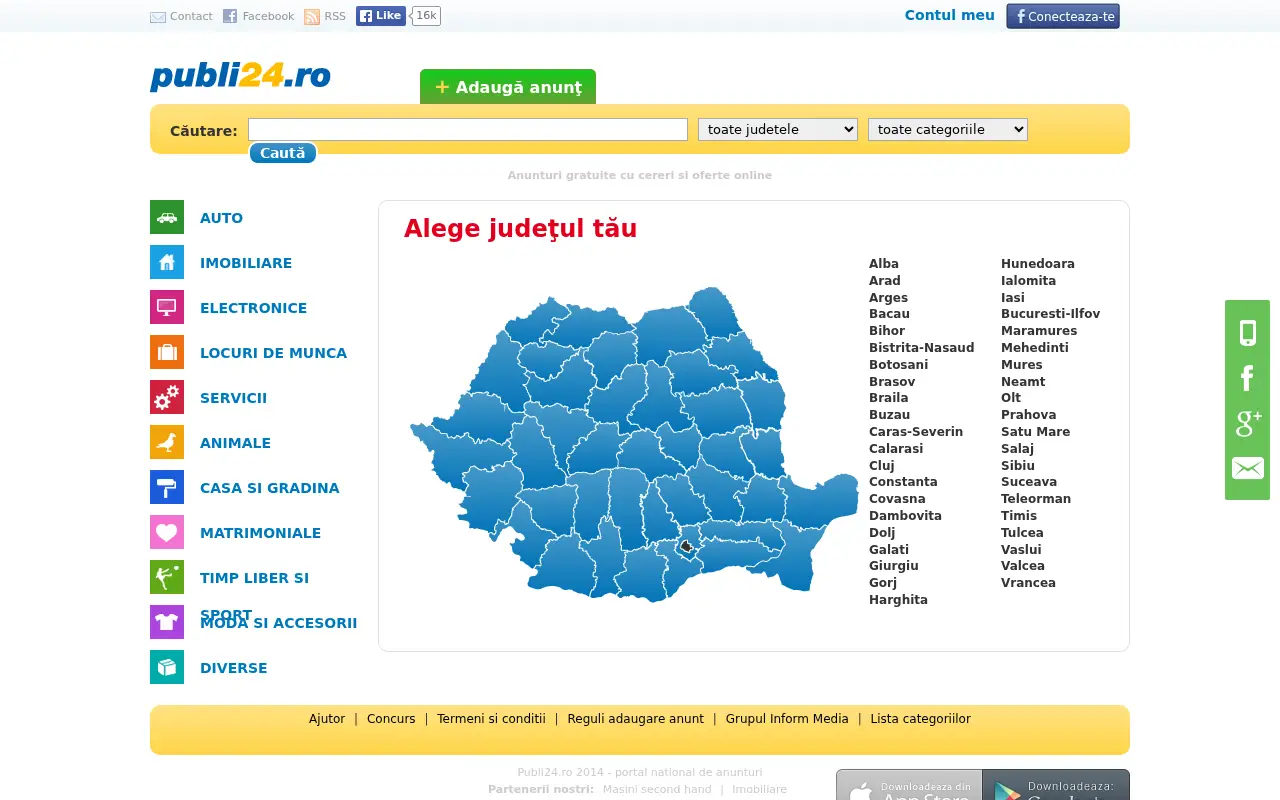Click the MATRIMONIALE heart icon
This screenshot has width=1280, height=800.
167,532
